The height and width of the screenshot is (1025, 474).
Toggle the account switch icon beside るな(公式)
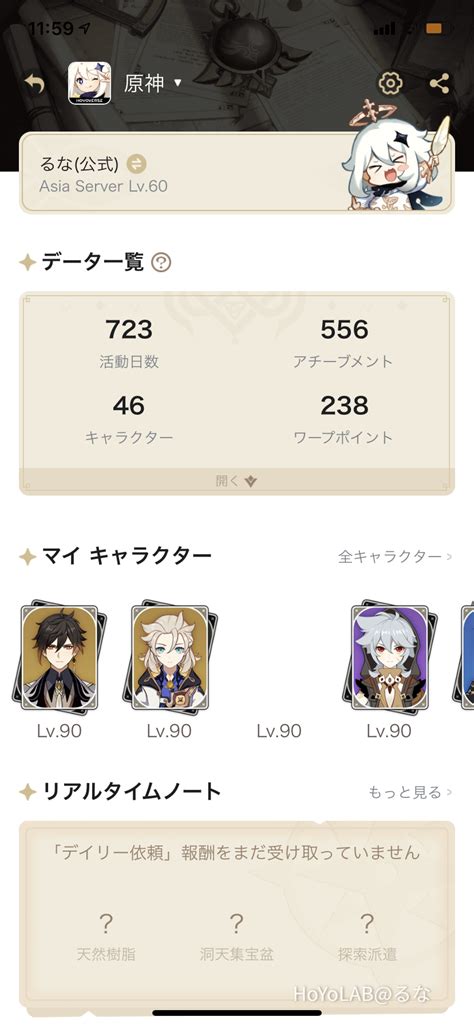[x=137, y=163]
